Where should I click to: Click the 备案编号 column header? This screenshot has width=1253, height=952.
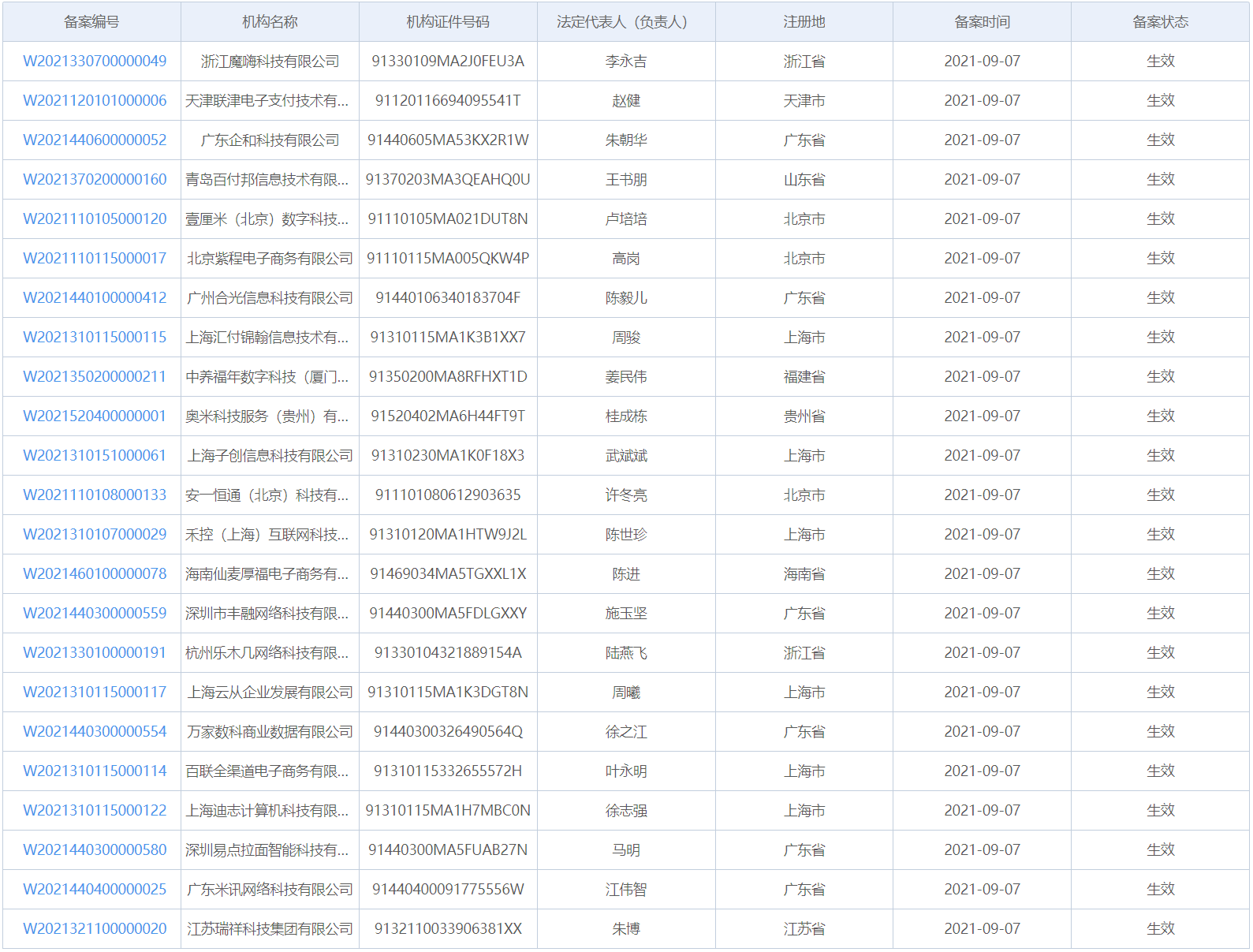pyautogui.click(x=91, y=22)
